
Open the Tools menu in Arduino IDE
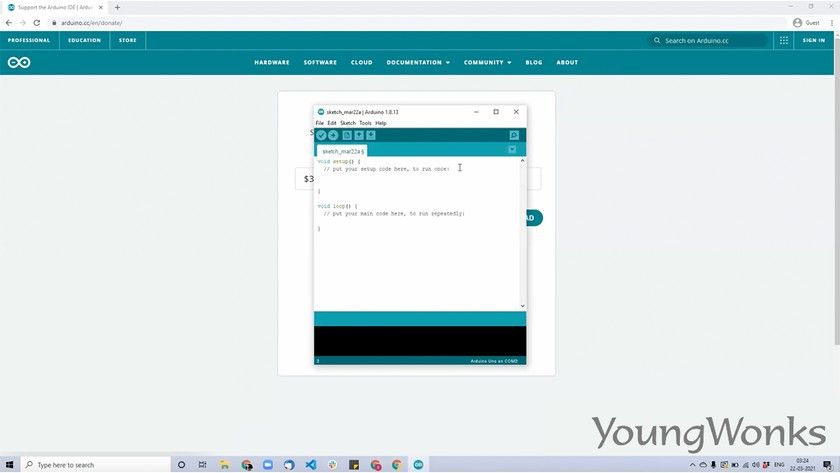point(365,123)
